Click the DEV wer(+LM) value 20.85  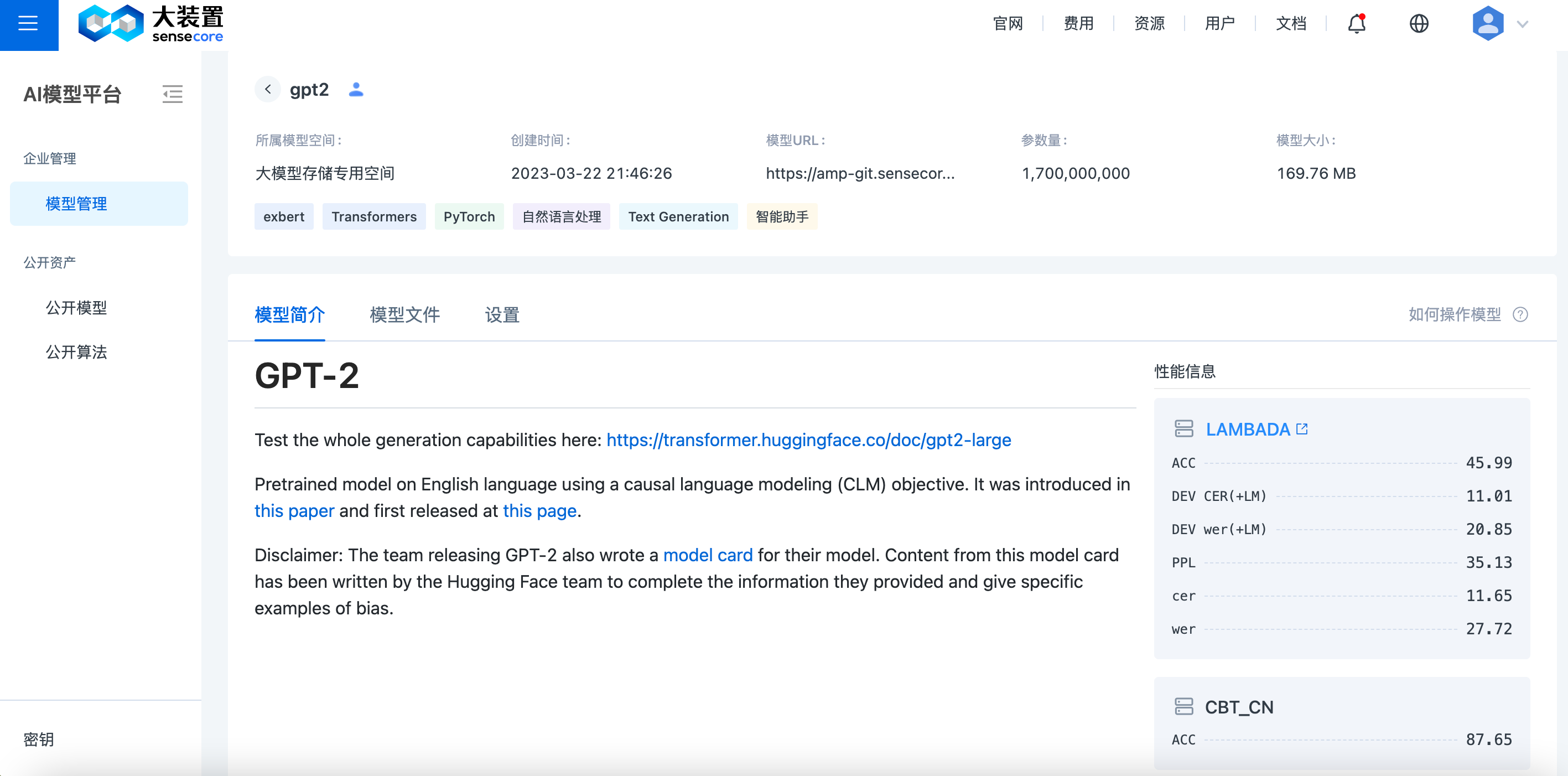(1489, 529)
